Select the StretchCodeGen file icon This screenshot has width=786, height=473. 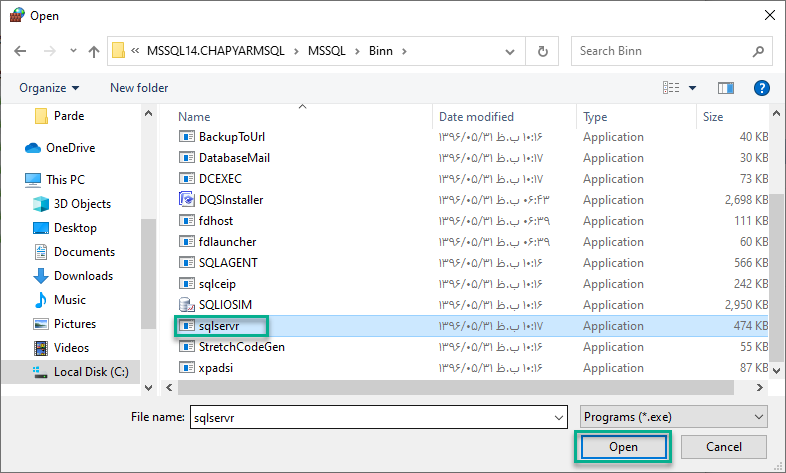pyautogui.click(x=186, y=347)
